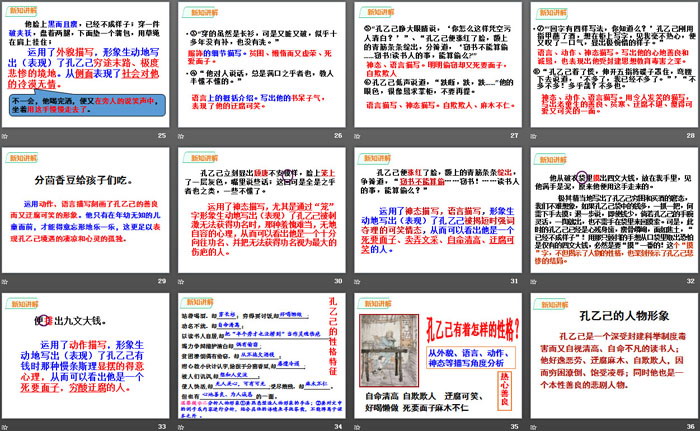Select slide 35 thumbnail with painting image
The width and height of the screenshot is (700, 431).
[x=438, y=356]
